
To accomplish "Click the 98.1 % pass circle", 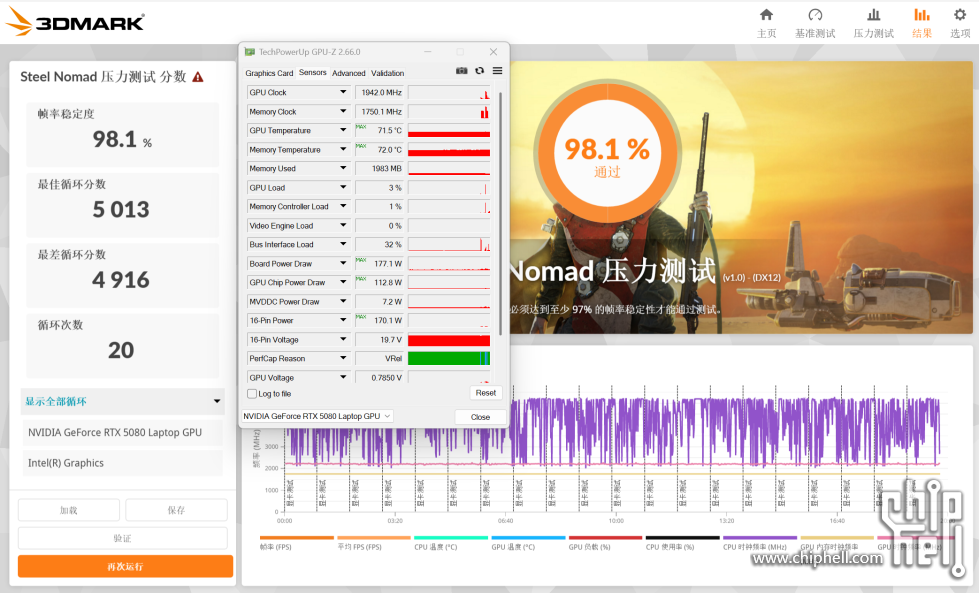I will click(607, 154).
